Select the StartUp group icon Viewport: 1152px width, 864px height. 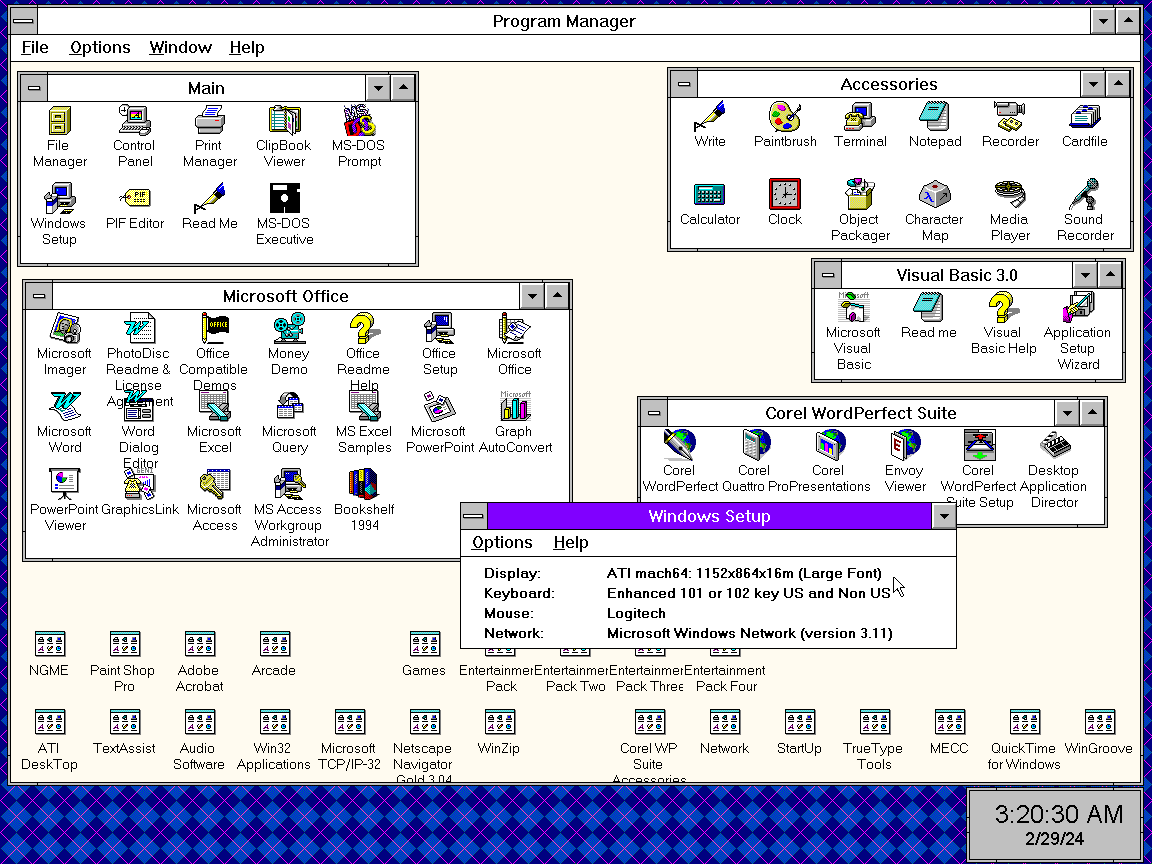click(x=799, y=722)
